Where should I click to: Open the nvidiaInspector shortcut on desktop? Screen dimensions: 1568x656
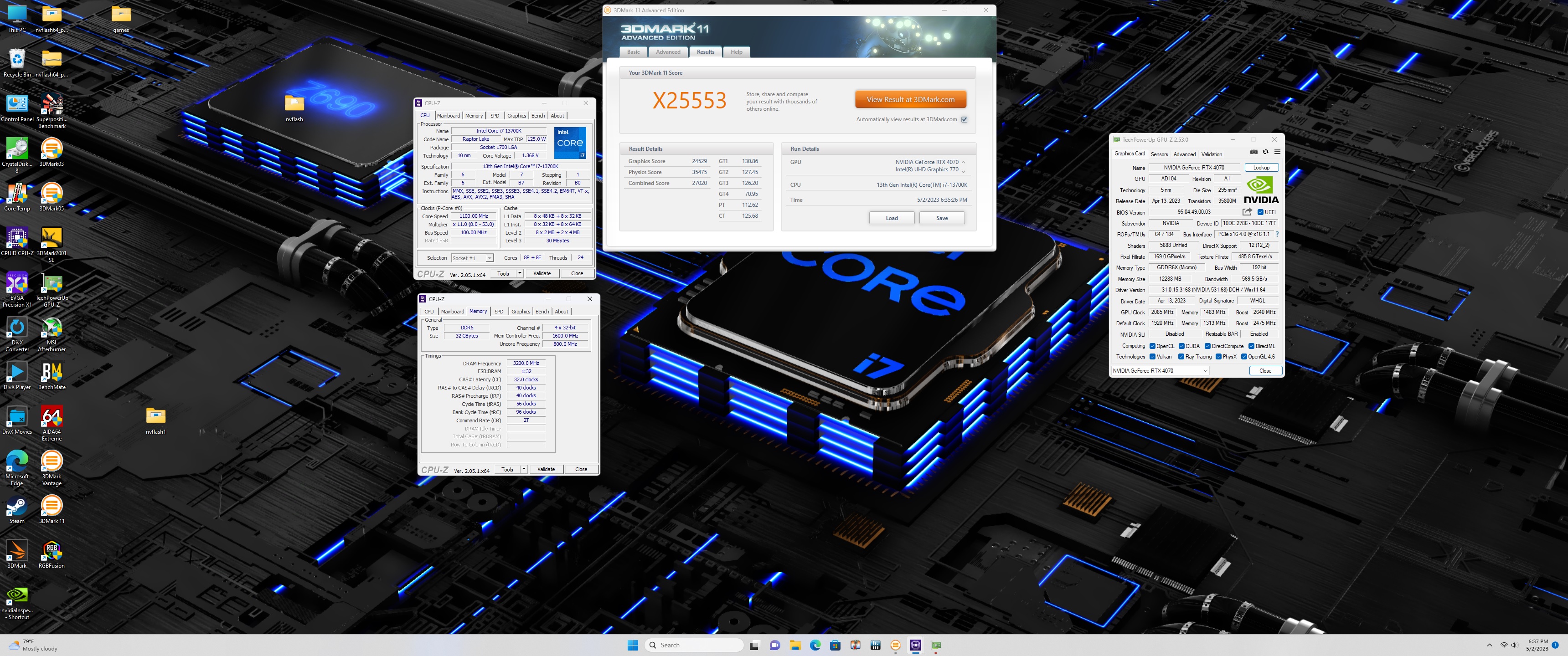click(x=17, y=602)
